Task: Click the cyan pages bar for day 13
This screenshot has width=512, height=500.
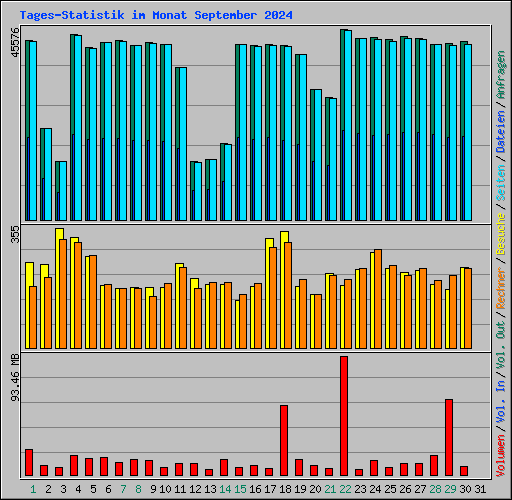Action: (x=212, y=190)
